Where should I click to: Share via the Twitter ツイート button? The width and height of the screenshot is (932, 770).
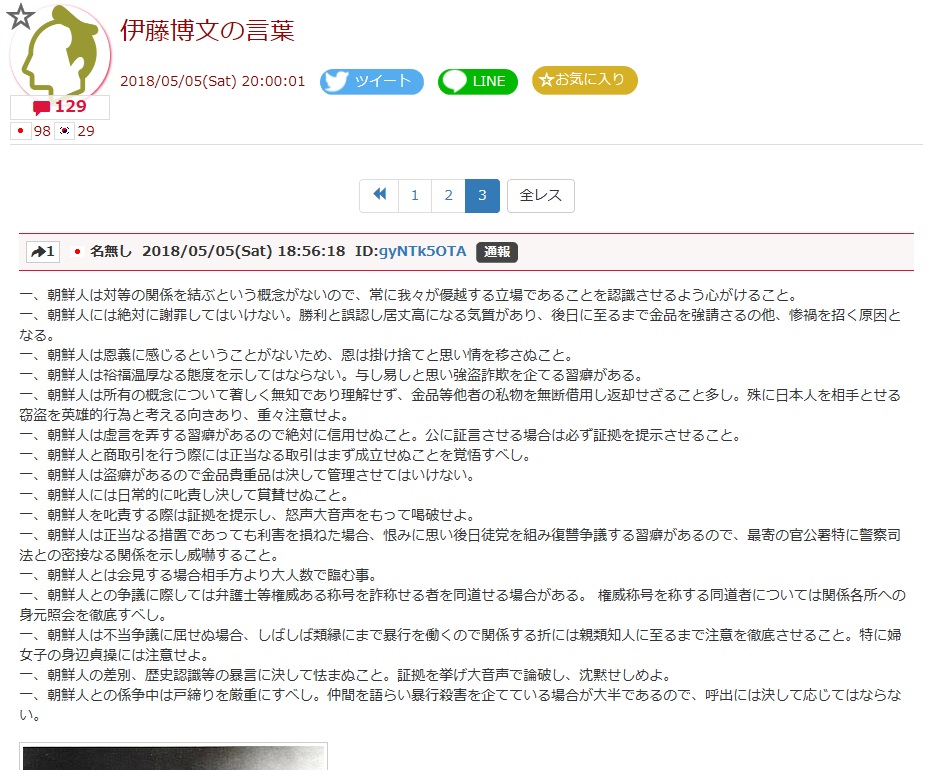point(372,81)
